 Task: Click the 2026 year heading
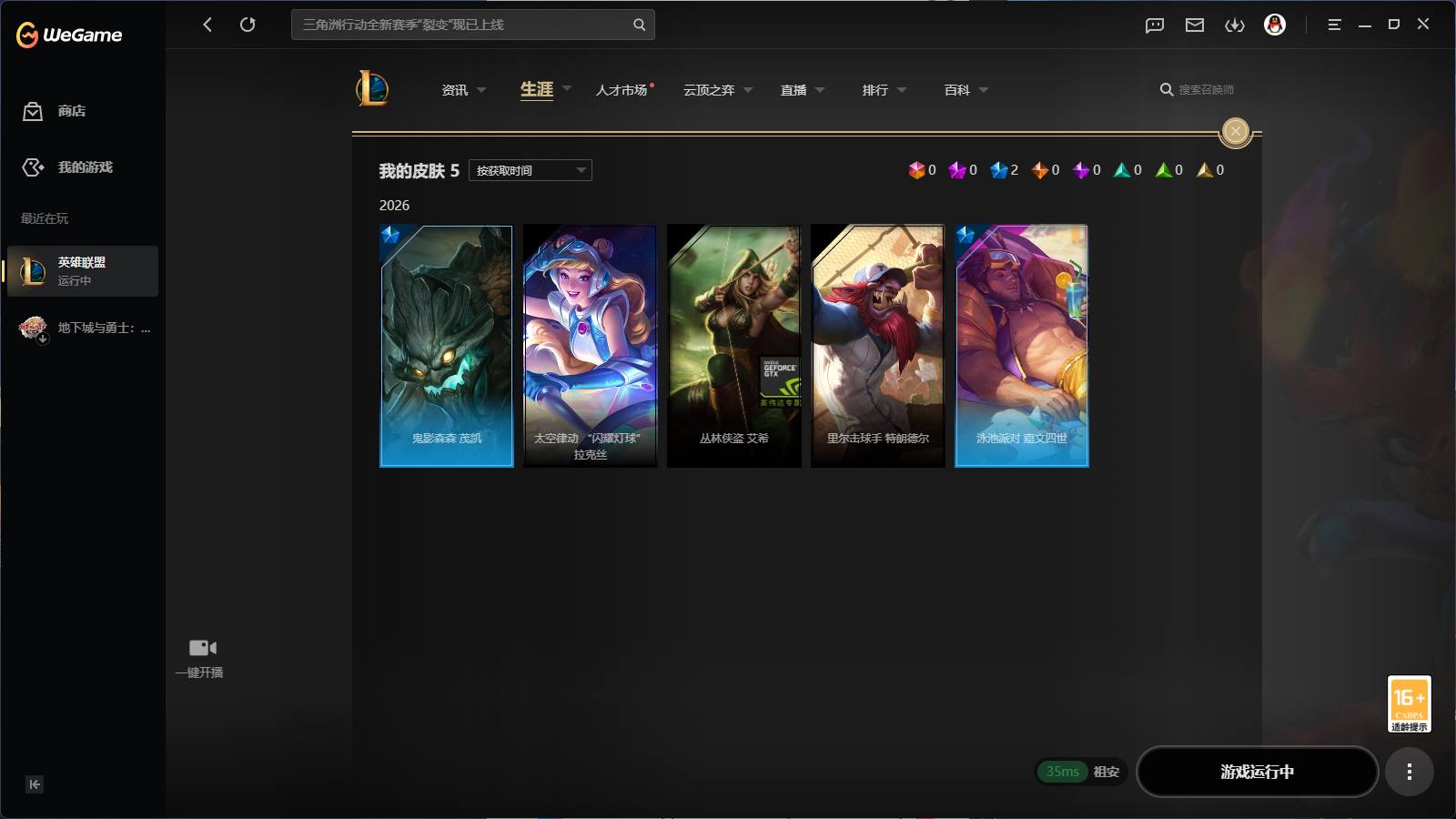pos(394,206)
